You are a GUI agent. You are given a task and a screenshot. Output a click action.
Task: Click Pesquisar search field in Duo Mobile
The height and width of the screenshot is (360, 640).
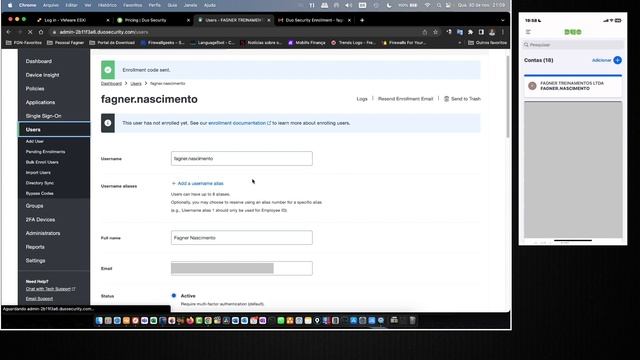(573, 45)
